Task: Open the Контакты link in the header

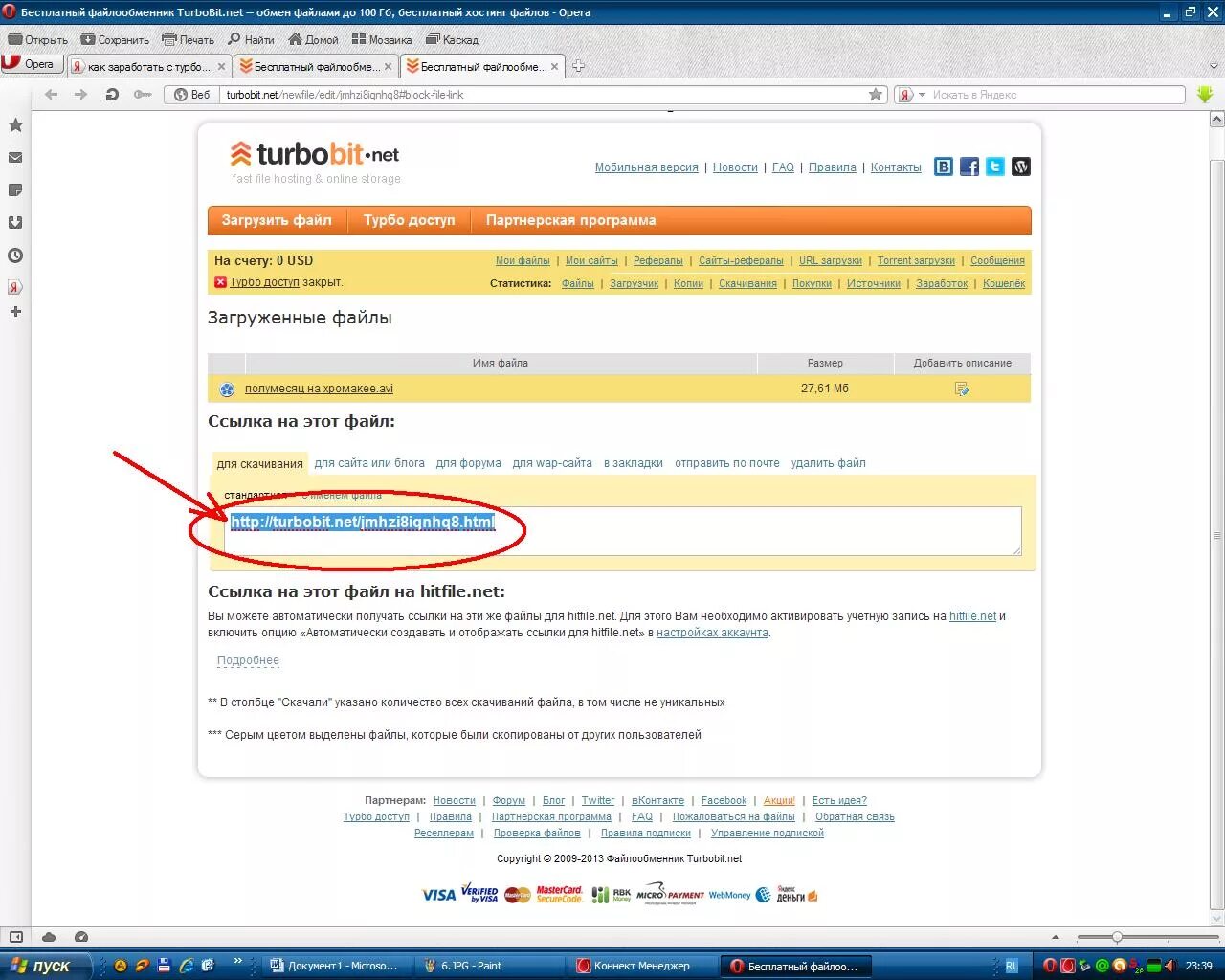Action: pos(896,167)
